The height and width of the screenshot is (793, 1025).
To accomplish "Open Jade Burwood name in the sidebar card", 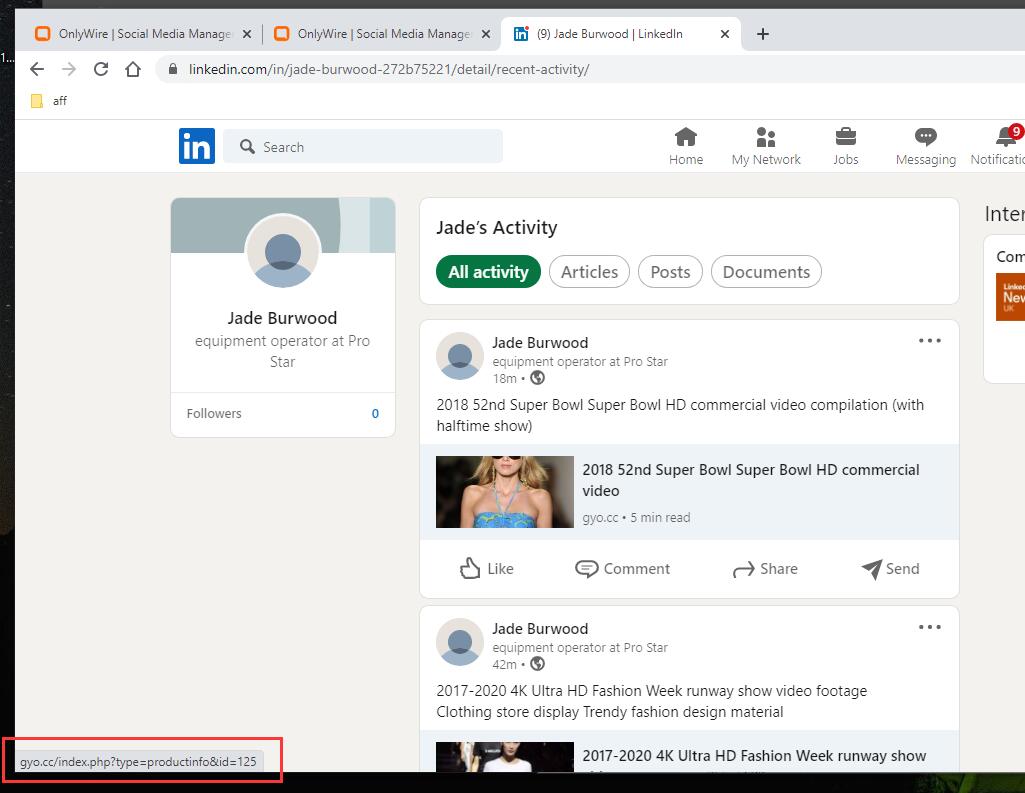I will point(282,318).
